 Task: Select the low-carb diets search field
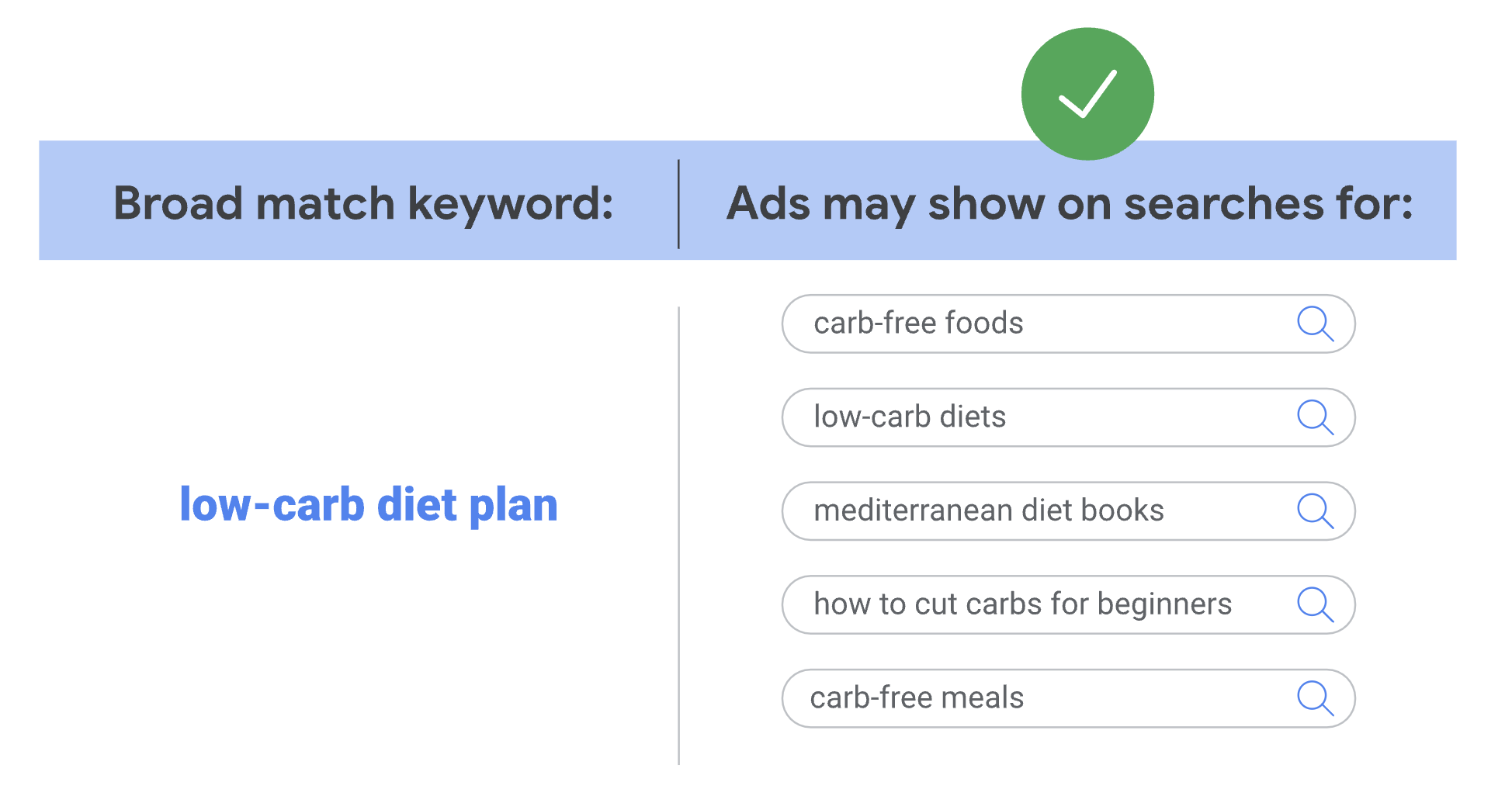pos(1068,417)
